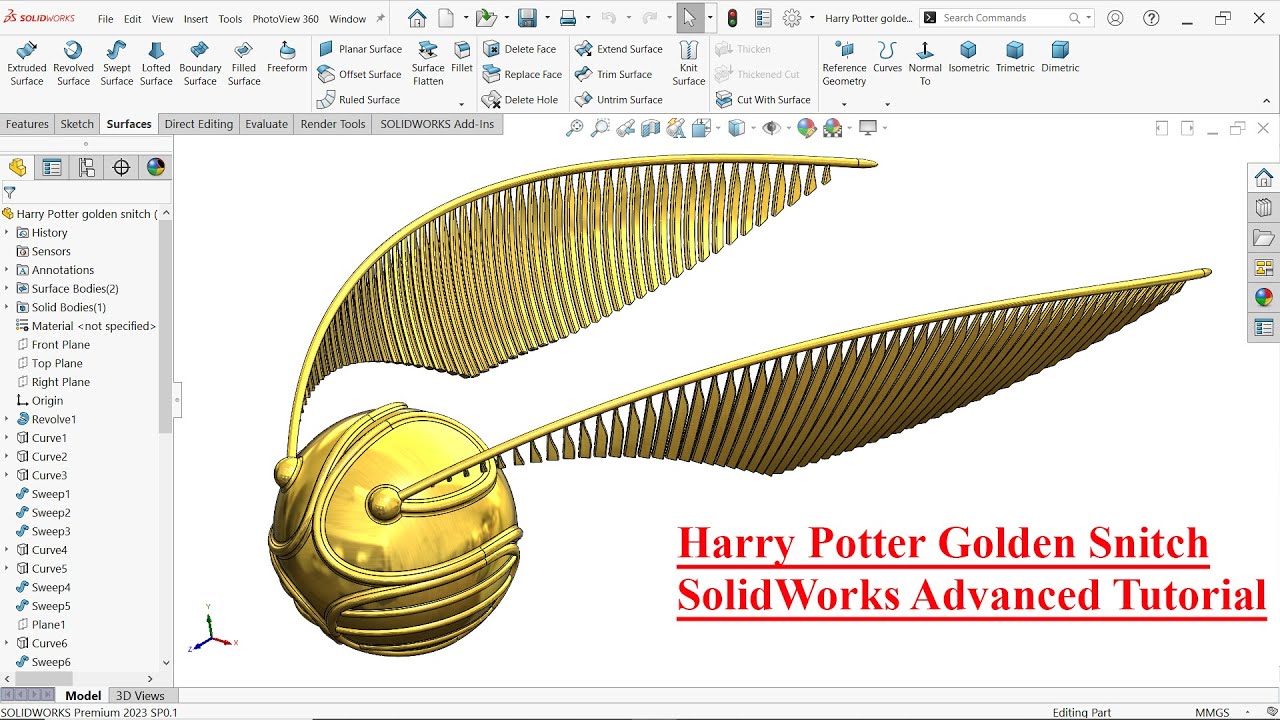Expand the History tree node
1280x720 pixels.
coord(6,233)
